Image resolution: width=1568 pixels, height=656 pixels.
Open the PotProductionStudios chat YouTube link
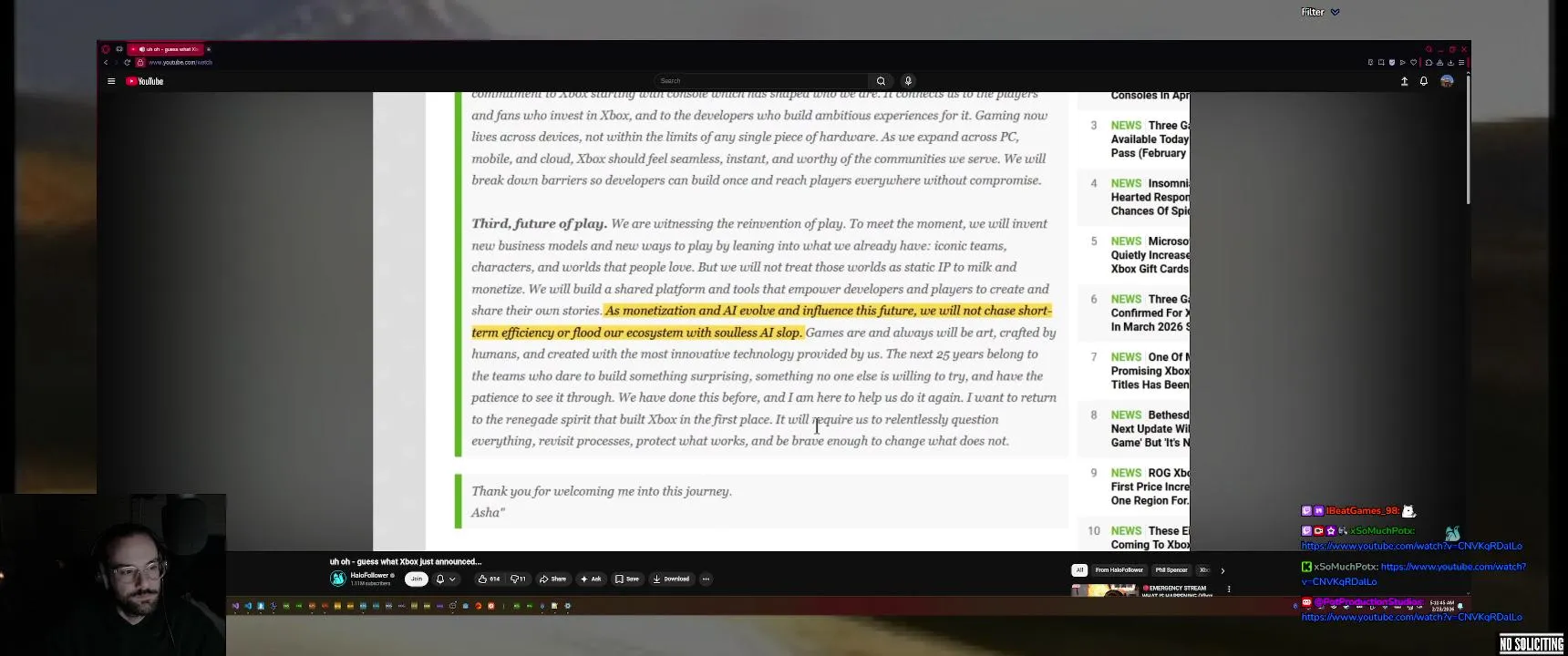1411,617
